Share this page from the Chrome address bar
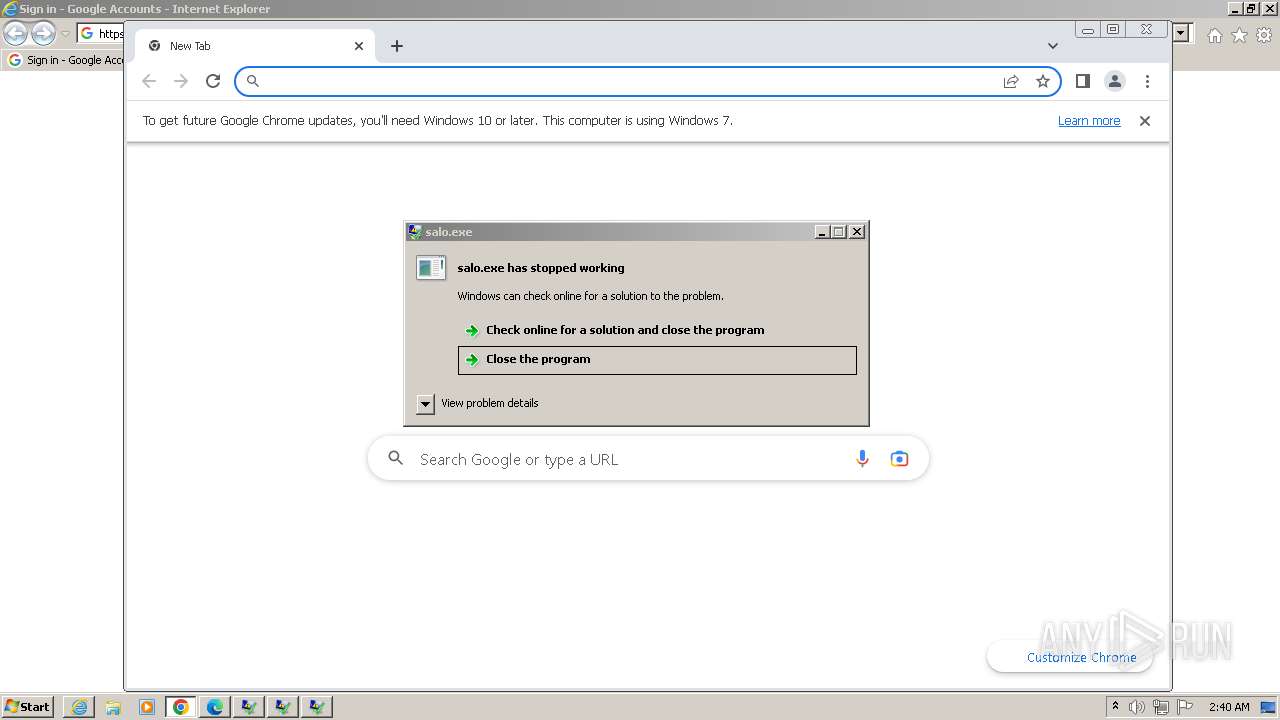The image size is (1280, 720). click(x=1011, y=81)
